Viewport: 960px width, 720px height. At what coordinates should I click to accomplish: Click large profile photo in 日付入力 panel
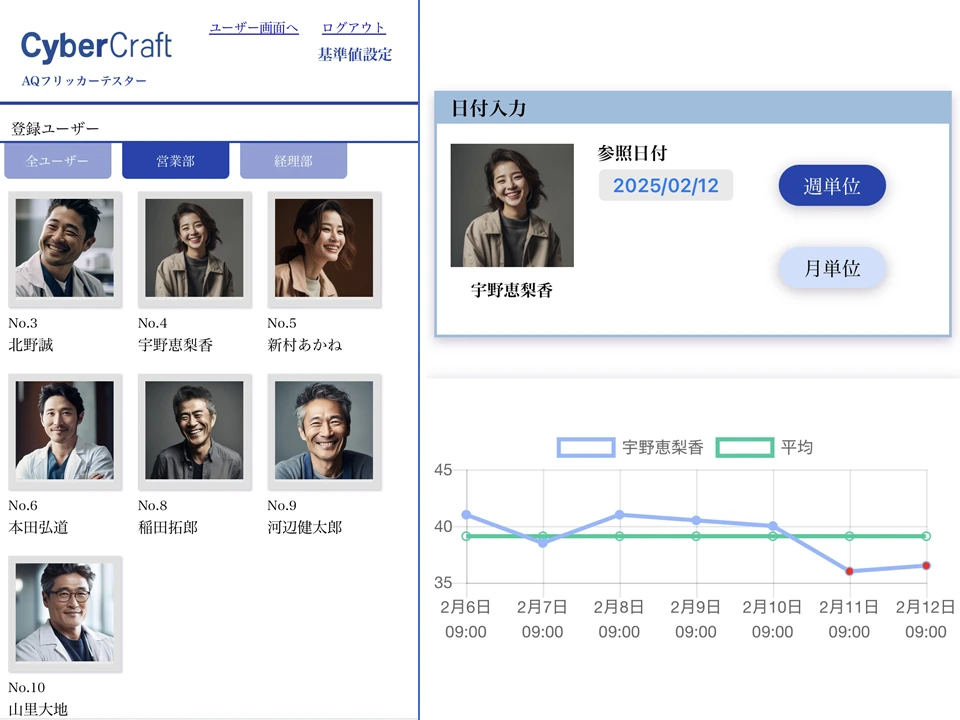512,205
